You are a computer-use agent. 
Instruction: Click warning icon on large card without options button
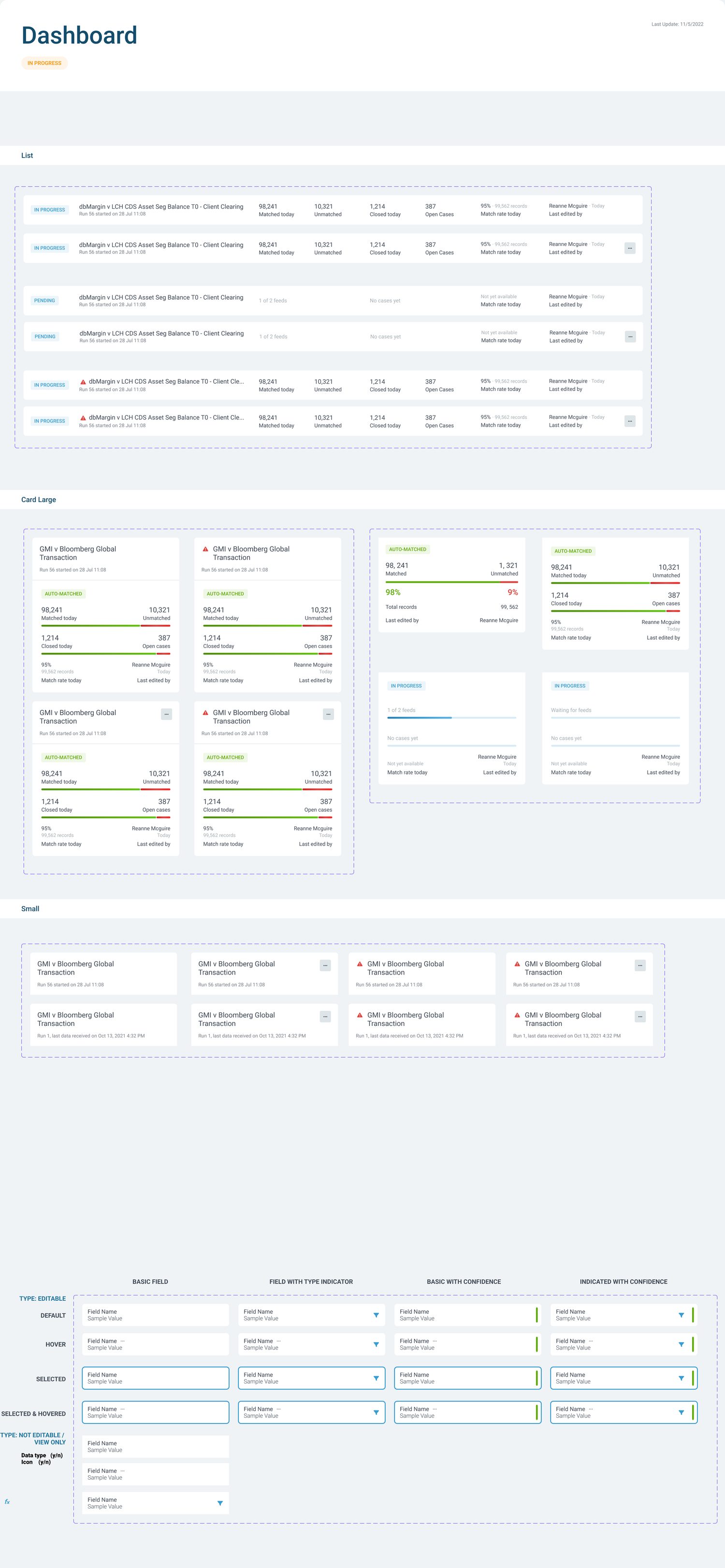pyautogui.click(x=206, y=549)
